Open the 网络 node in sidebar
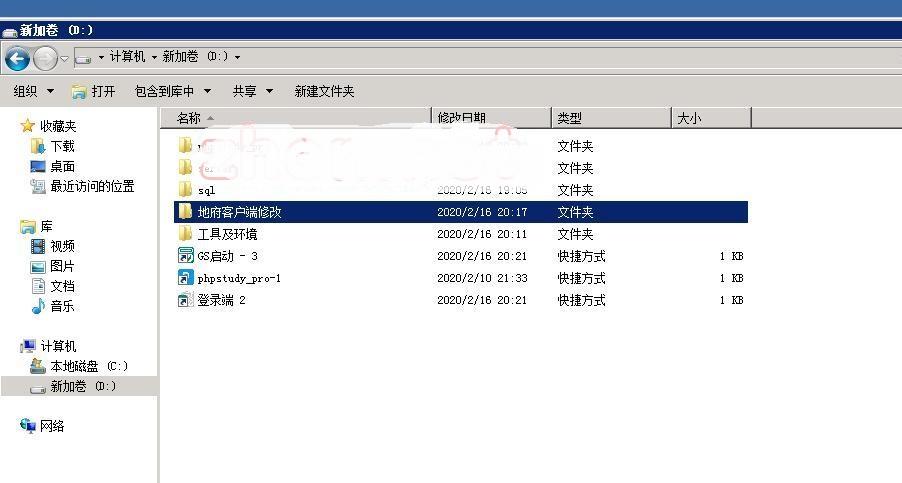The height and width of the screenshot is (483, 902). point(52,426)
